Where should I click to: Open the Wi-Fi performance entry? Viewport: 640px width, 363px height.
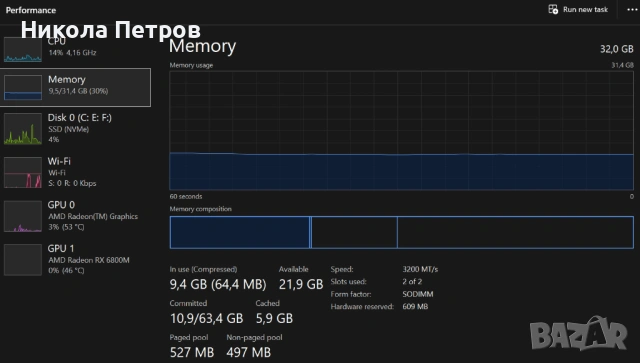[76, 172]
